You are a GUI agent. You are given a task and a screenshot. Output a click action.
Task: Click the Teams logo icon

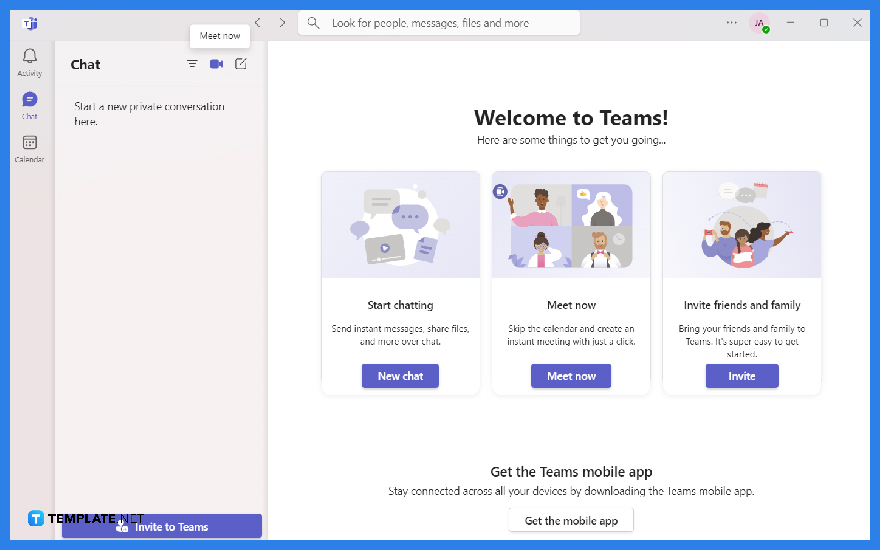(30, 24)
